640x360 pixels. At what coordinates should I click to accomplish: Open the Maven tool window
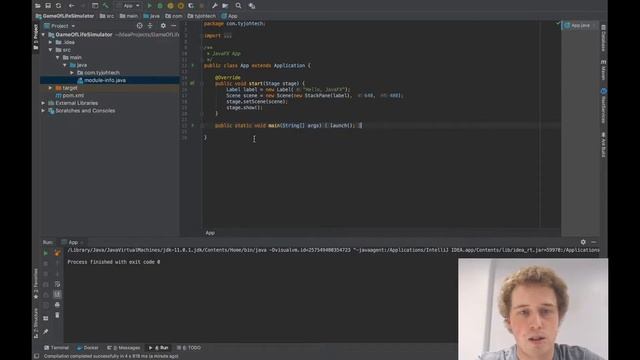[603, 69]
